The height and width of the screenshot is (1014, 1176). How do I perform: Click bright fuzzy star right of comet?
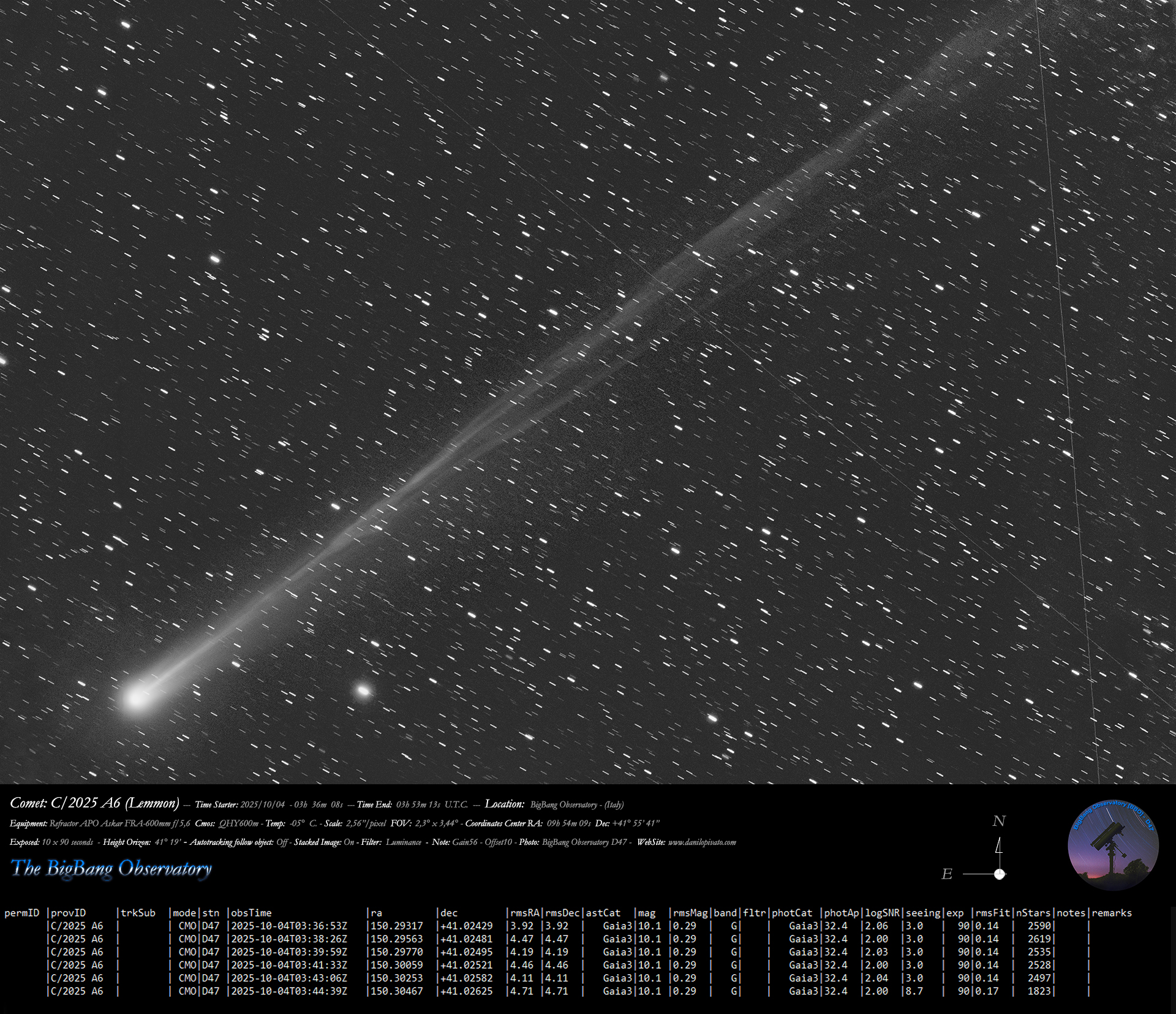(x=363, y=691)
